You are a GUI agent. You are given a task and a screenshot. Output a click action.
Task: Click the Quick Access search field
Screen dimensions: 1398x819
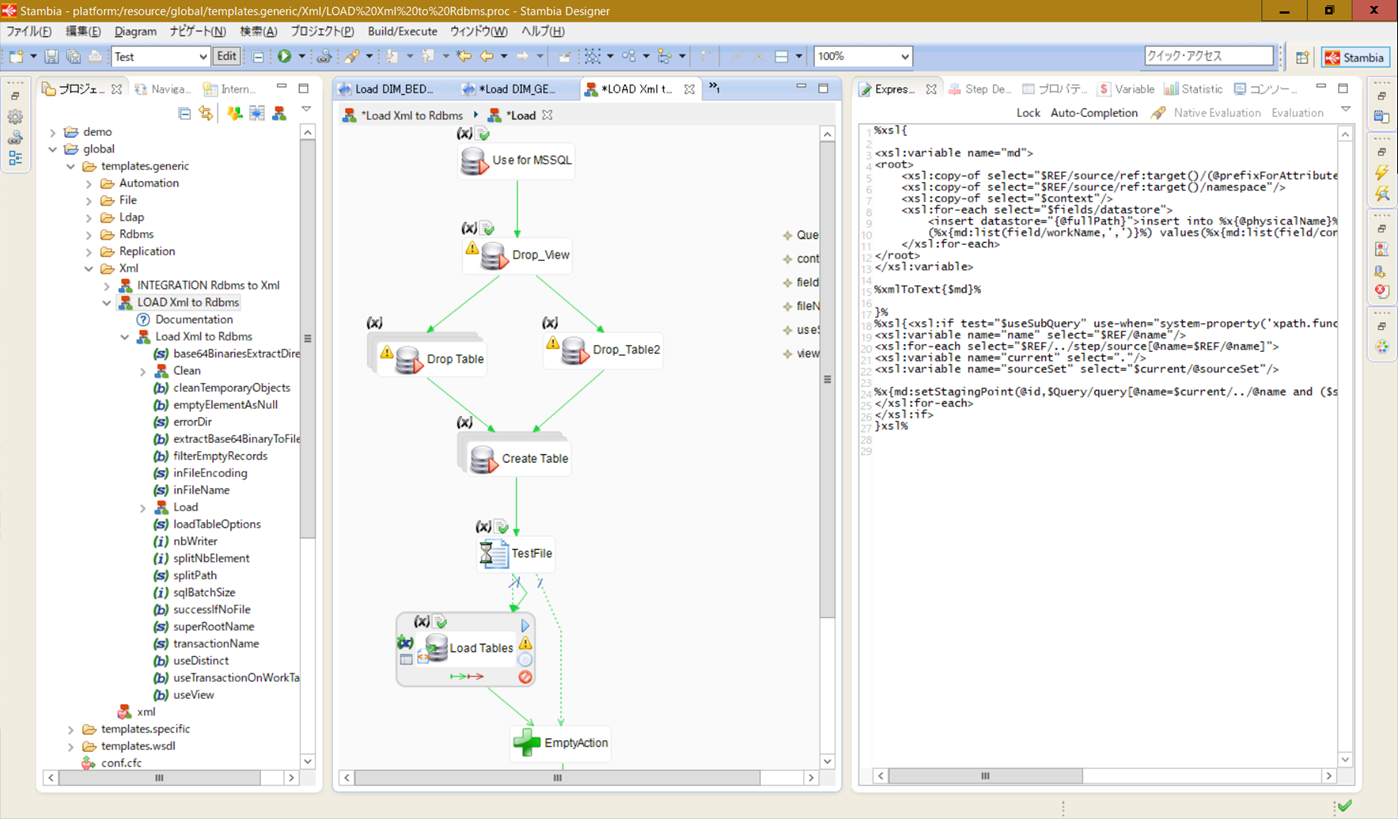[1208, 56]
